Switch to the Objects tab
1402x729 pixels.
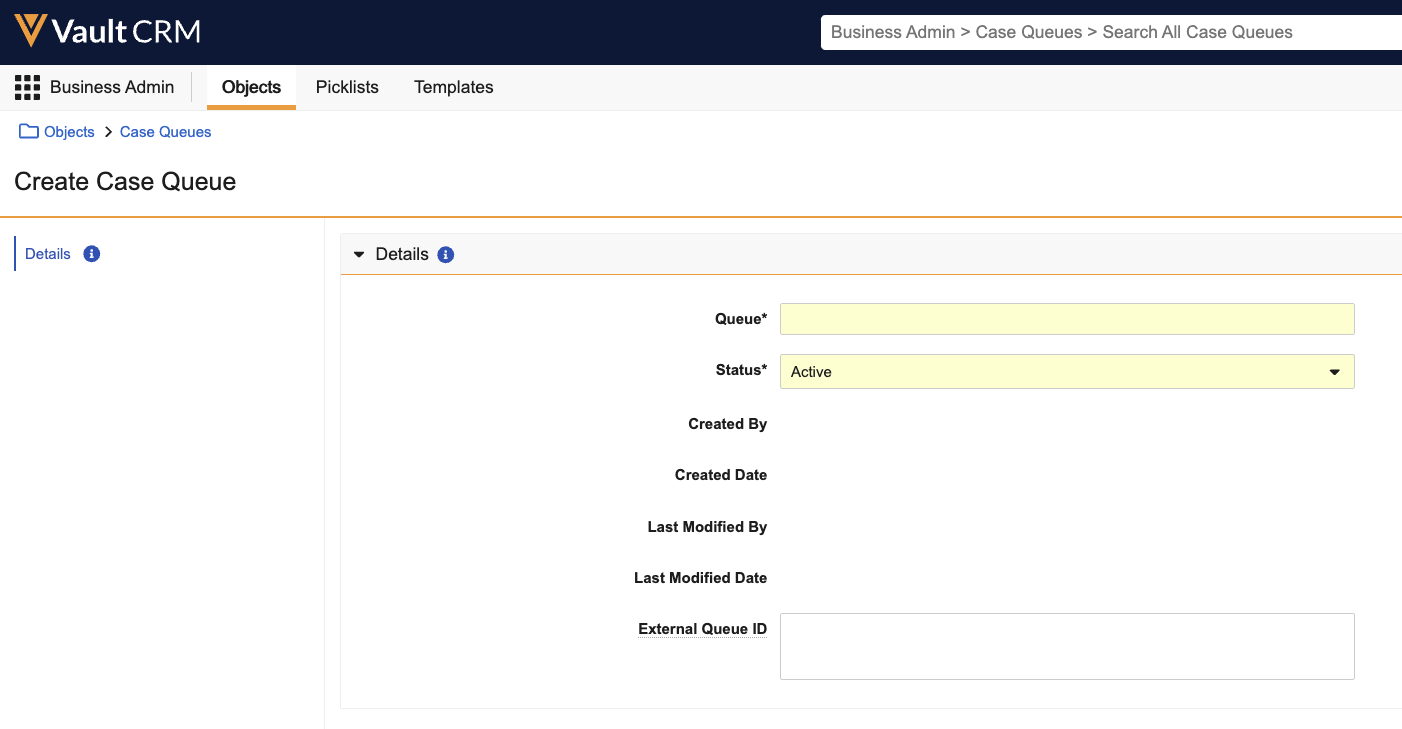pyautogui.click(x=251, y=88)
